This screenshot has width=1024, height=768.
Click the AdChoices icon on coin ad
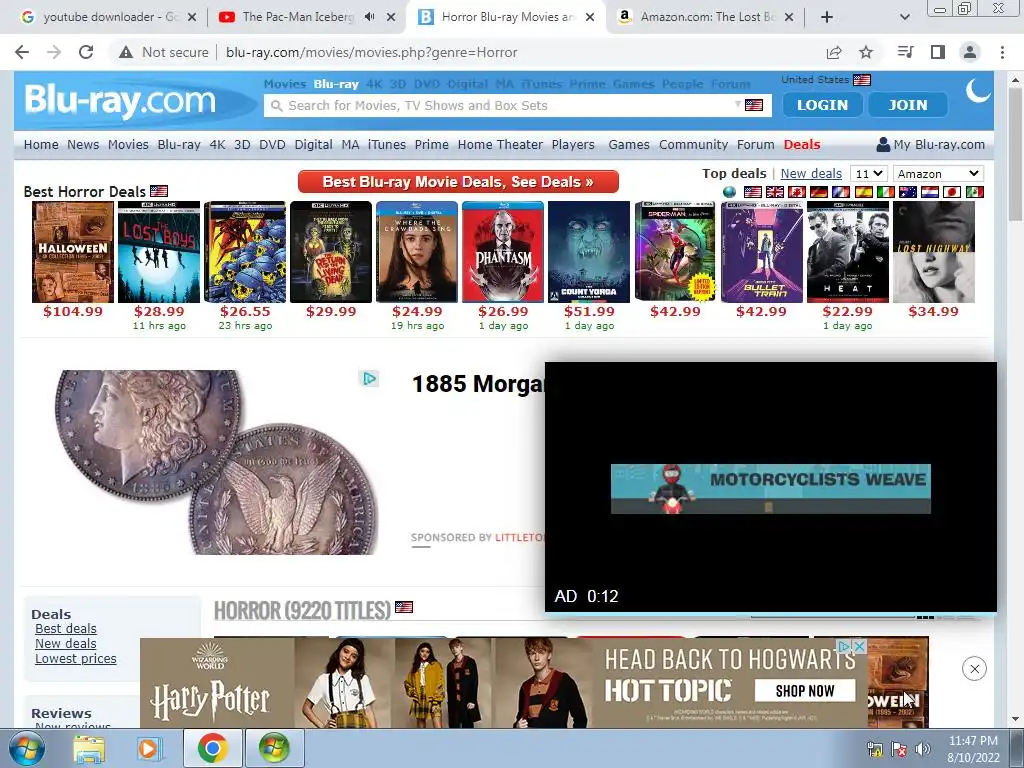pos(369,379)
